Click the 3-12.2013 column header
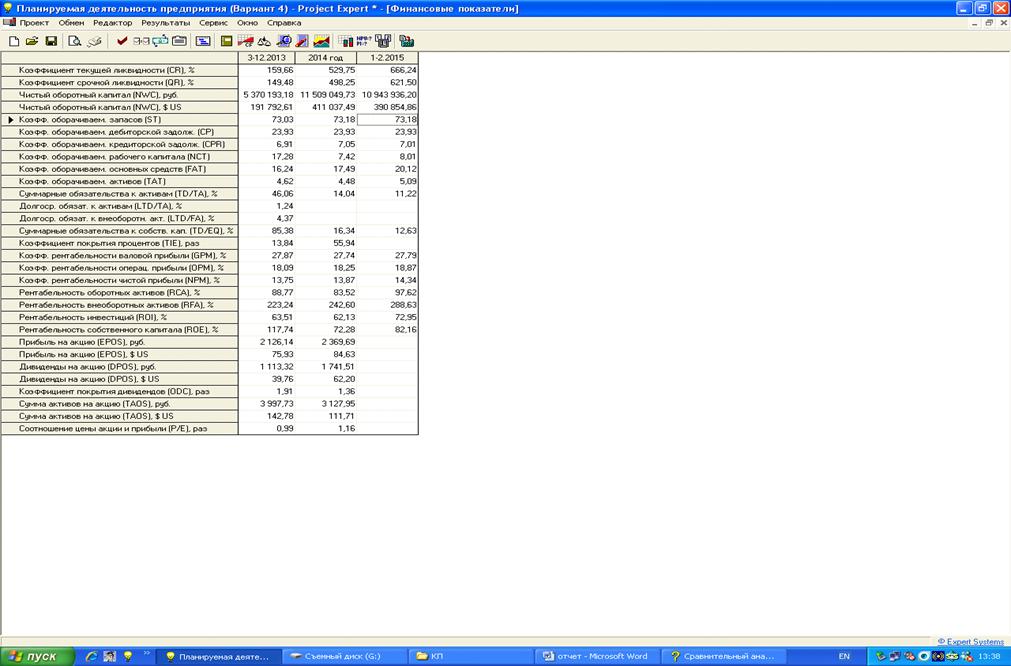The image size is (1011, 666). (x=266, y=57)
